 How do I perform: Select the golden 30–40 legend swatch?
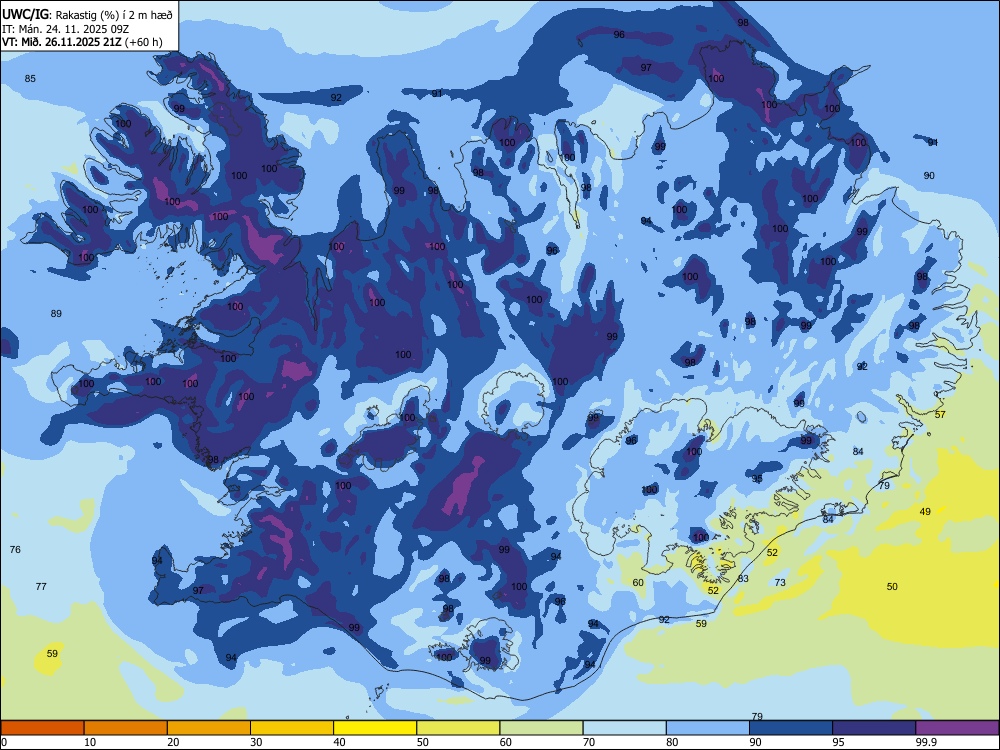pyautogui.click(x=292, y=728)
